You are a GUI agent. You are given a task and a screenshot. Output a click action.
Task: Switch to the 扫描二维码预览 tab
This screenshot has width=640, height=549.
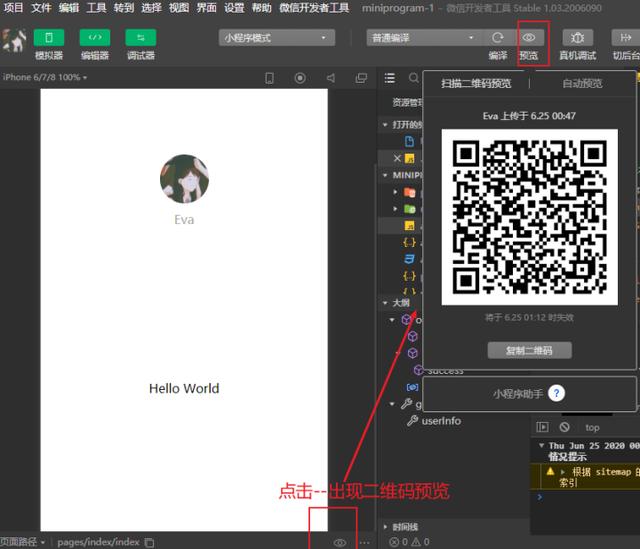tap(476, 83)
